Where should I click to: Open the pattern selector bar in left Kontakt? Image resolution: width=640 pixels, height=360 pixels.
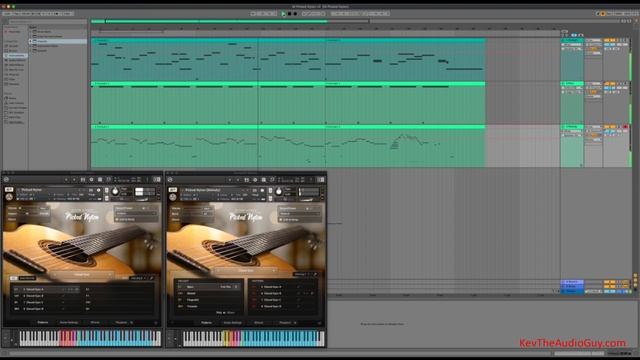click(82, 275)
